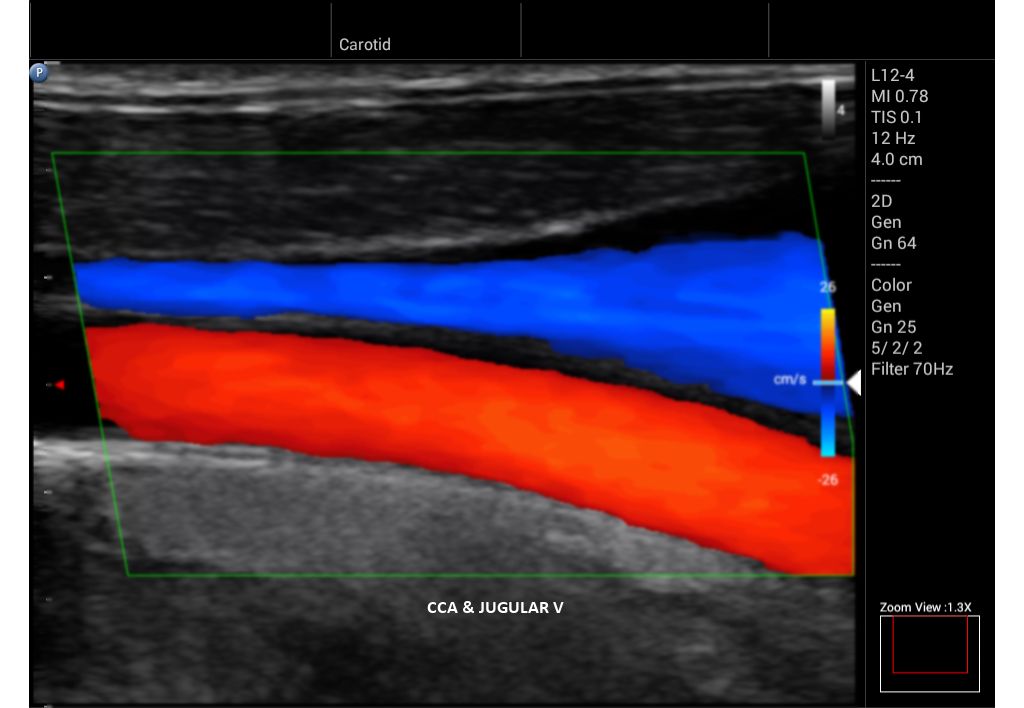Click the red focal zone arrow marker

click(59, 384)
